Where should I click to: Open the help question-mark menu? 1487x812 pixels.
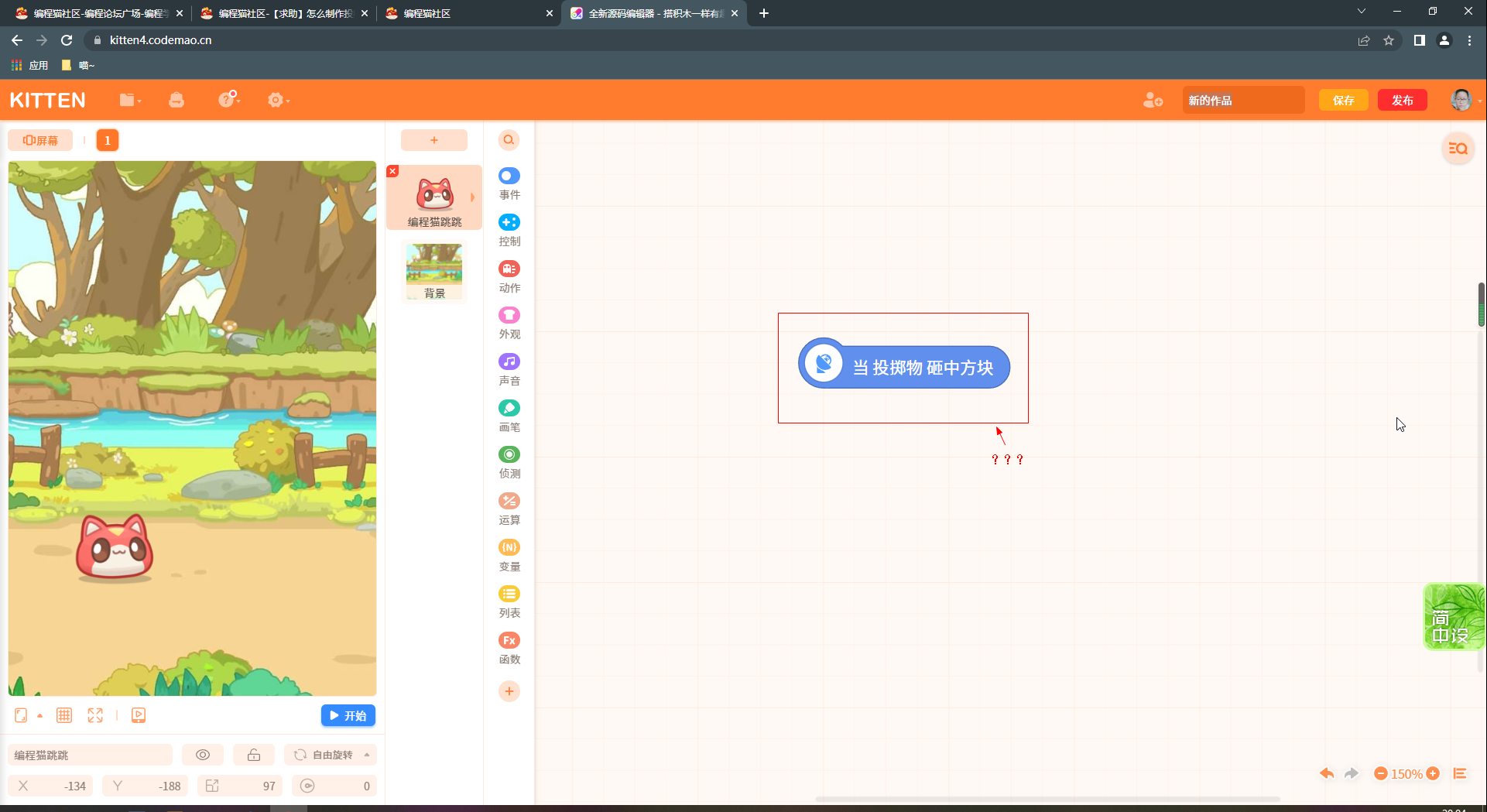pos(229,99)
